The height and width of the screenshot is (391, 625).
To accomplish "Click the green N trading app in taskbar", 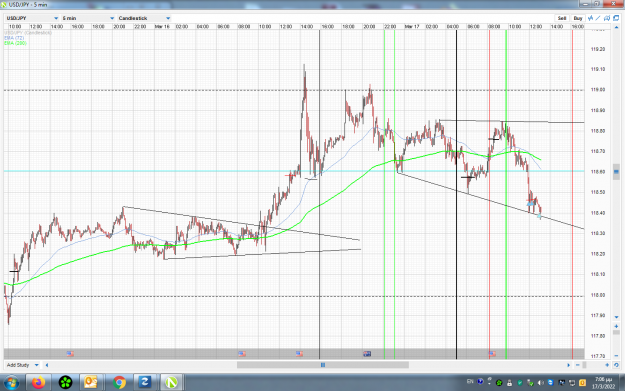I will pyautogui.click(x=171, y=383).
